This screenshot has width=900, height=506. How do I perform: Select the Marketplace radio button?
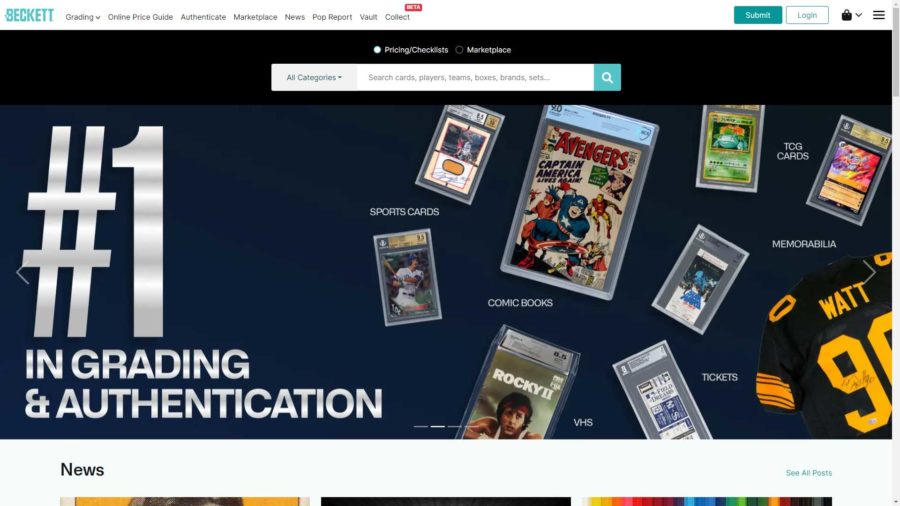click(x=459, y=50)
